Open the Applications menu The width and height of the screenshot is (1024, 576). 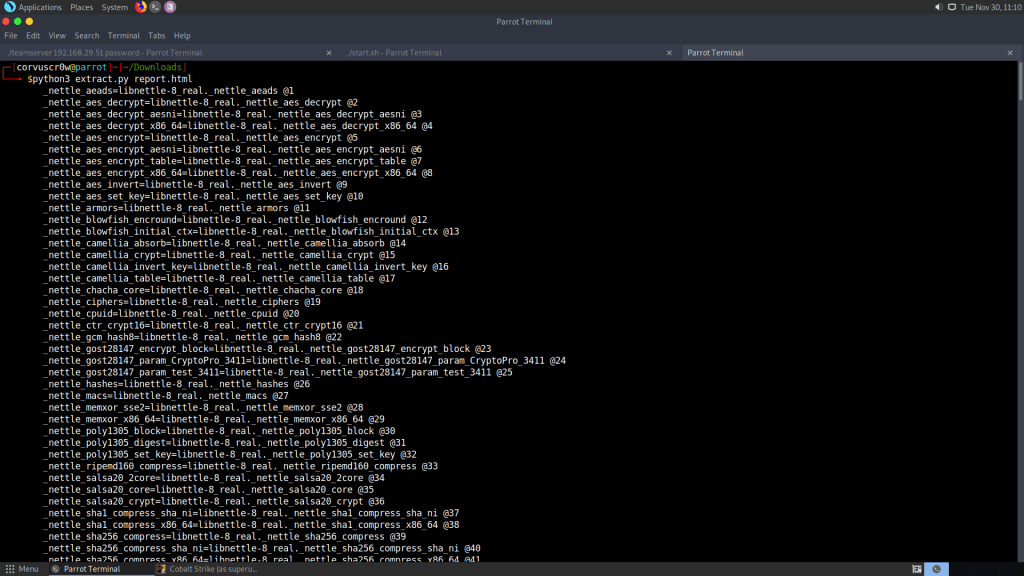point(40,7)
